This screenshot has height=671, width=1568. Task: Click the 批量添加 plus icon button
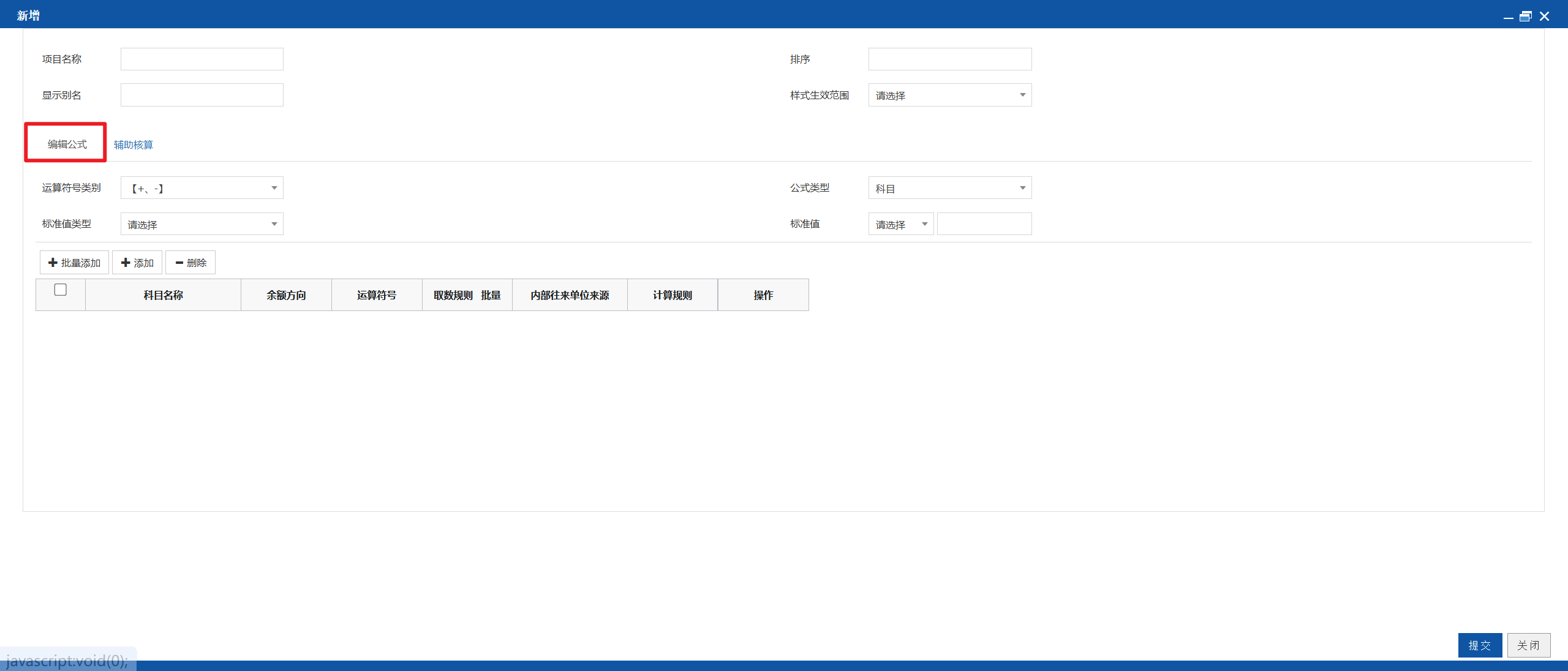click(x=74, y=263)
